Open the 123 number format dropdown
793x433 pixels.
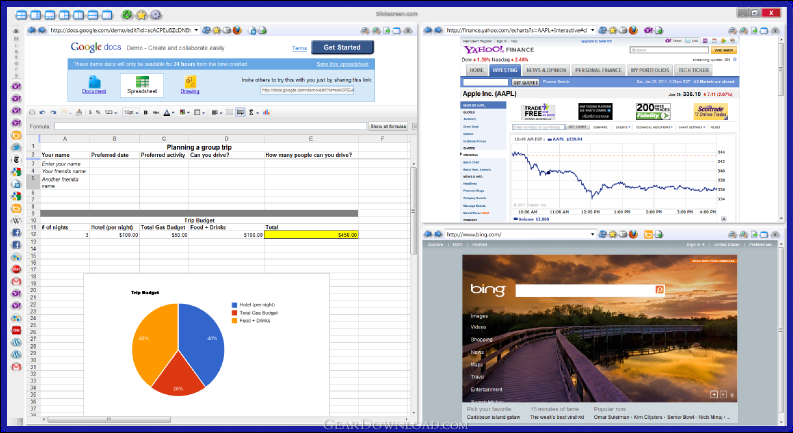click(111, 112)
